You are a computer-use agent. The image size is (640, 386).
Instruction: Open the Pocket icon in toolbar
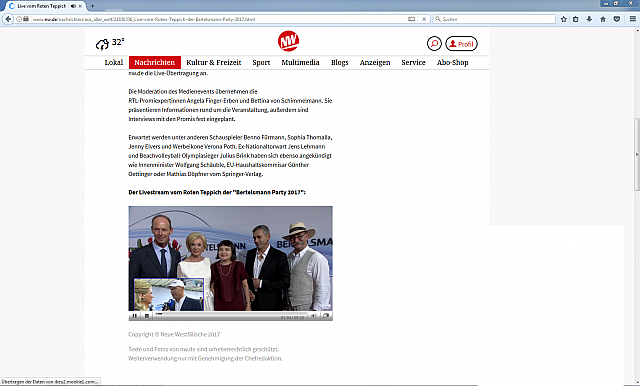[x=617, y=19]
